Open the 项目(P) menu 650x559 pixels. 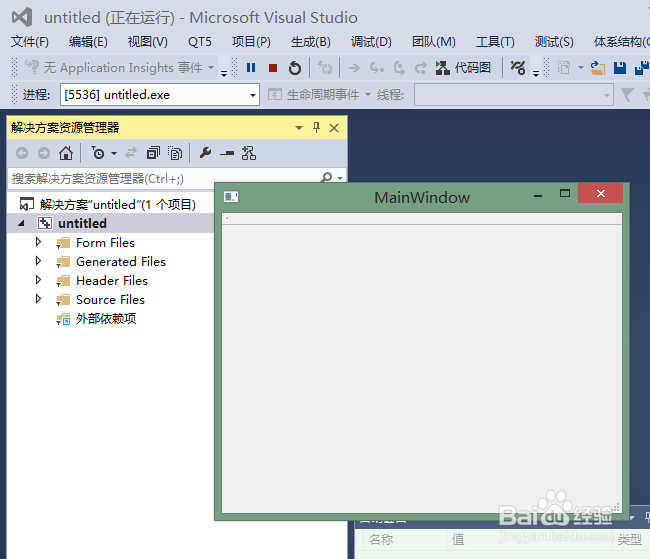[251, 42]
